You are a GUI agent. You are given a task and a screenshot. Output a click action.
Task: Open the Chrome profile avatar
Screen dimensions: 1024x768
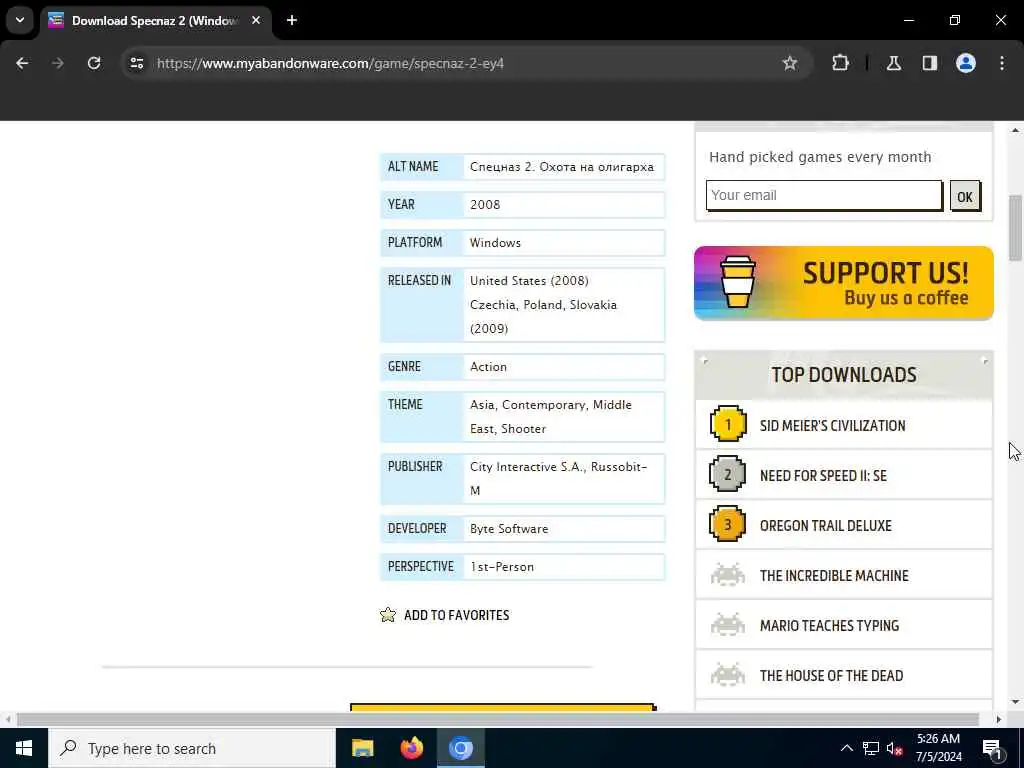click(x=966, y=63)
